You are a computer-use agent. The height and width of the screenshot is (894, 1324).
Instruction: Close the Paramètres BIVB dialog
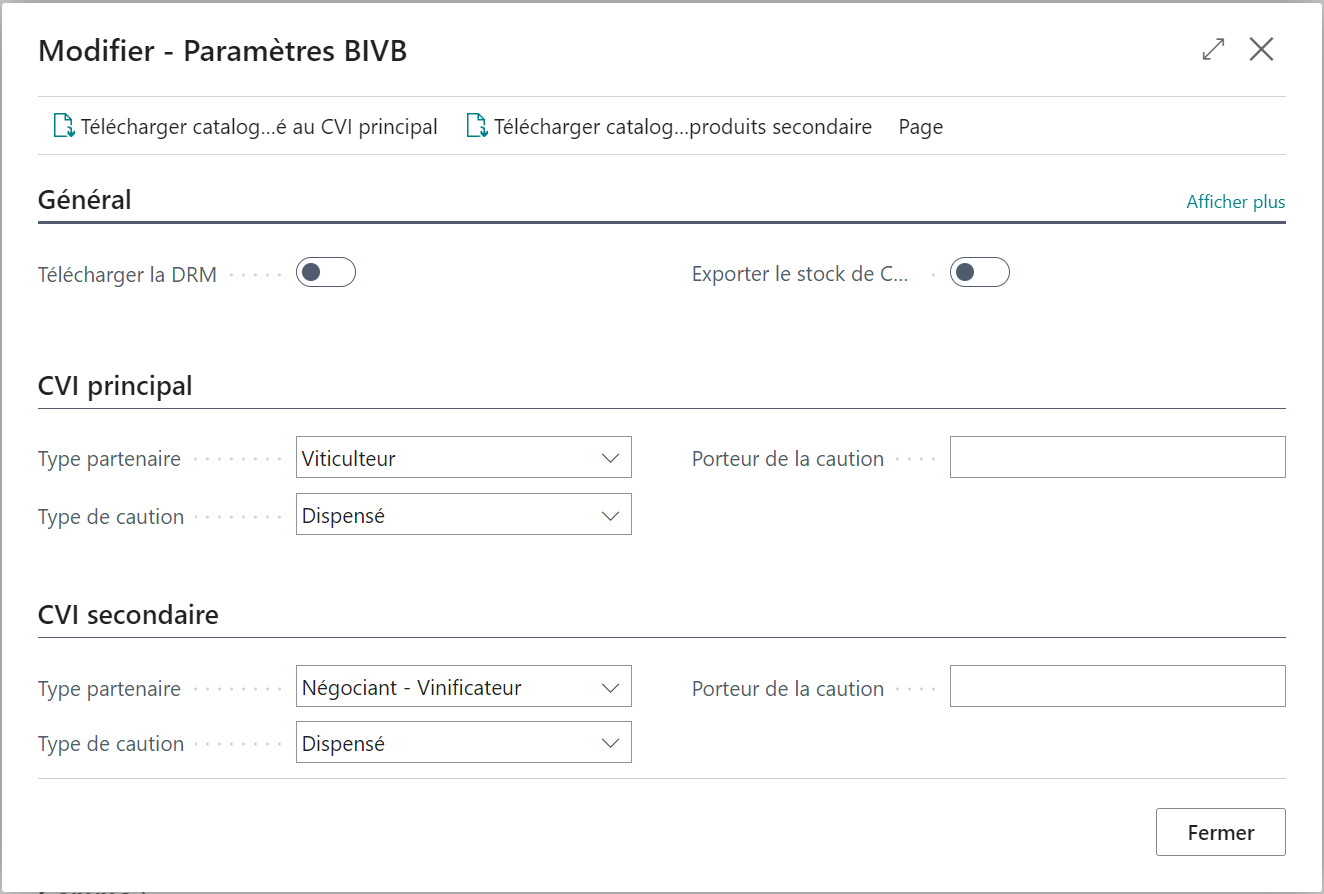coord(1261,50)
